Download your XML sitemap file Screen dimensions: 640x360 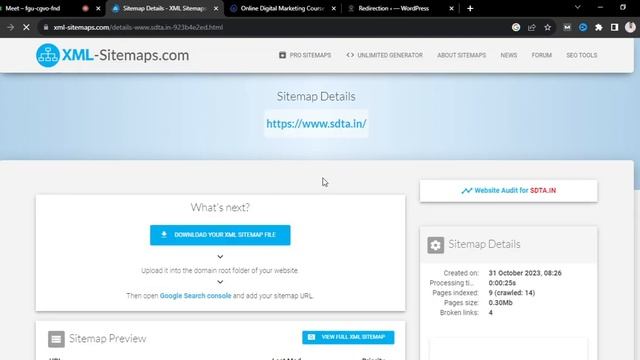220,235
